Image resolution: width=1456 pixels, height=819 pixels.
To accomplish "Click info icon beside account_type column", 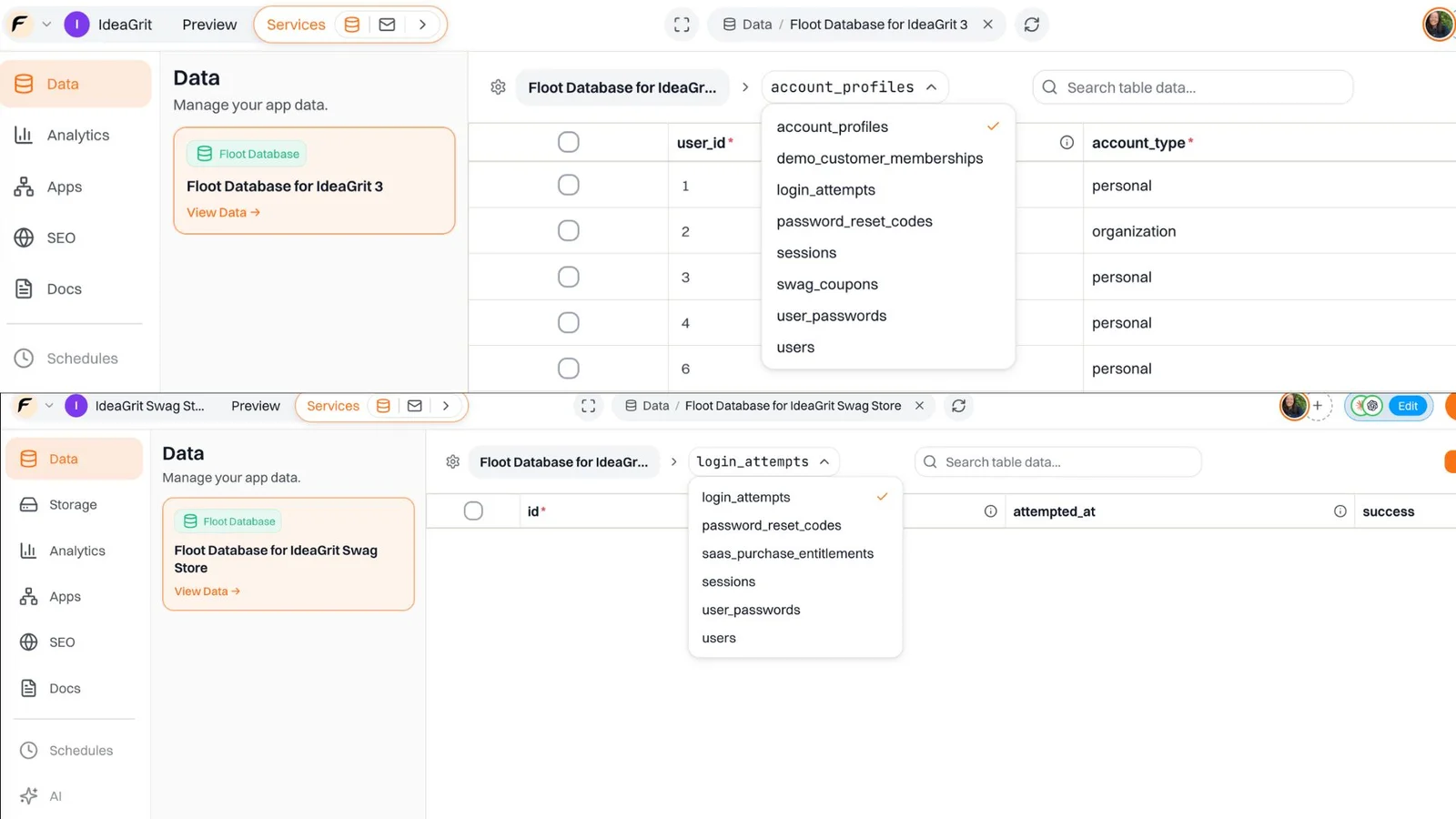I will pos(1067,143).
